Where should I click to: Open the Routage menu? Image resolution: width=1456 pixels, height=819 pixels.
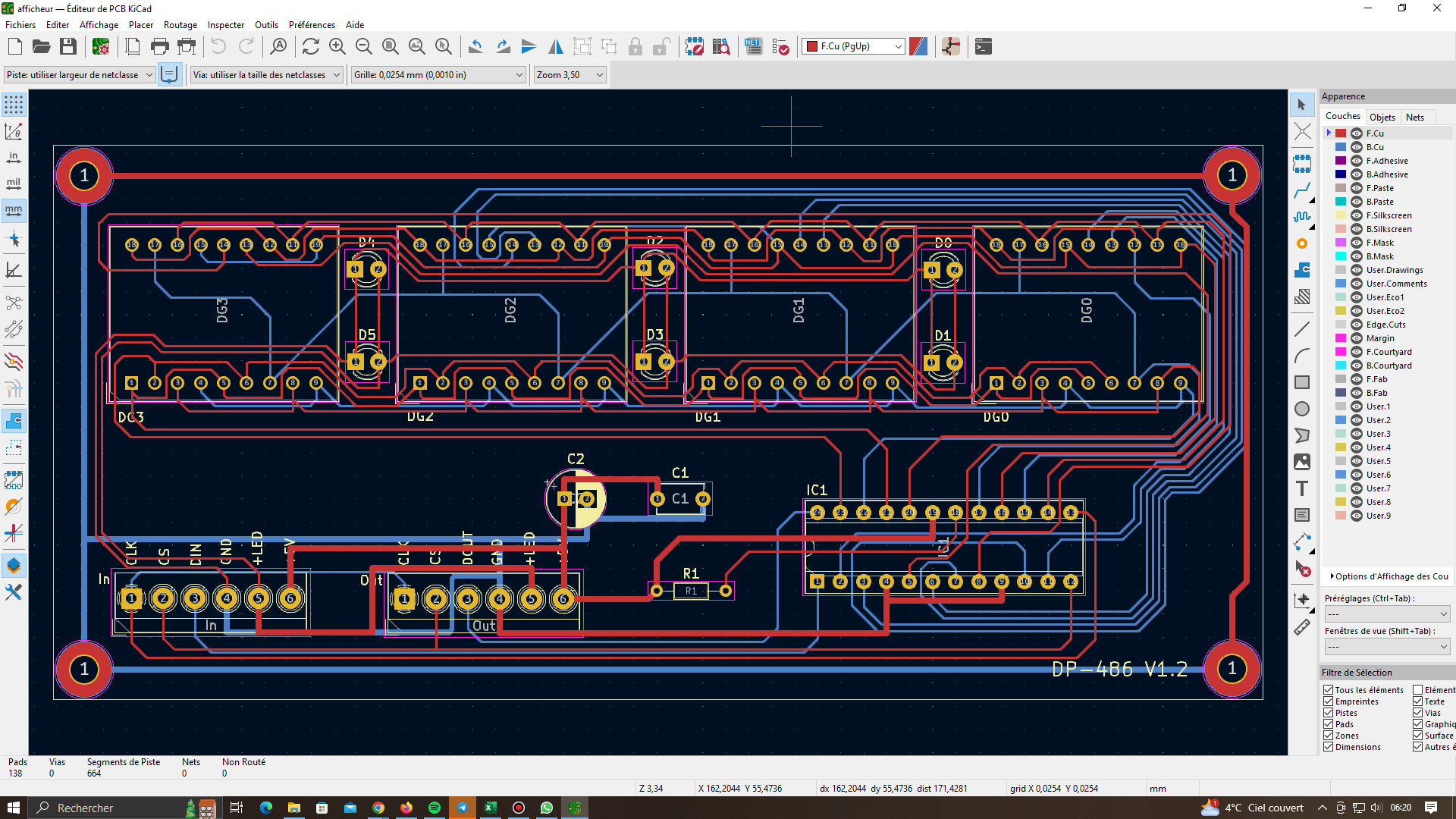pyautogui.click(x=180, y=25)
